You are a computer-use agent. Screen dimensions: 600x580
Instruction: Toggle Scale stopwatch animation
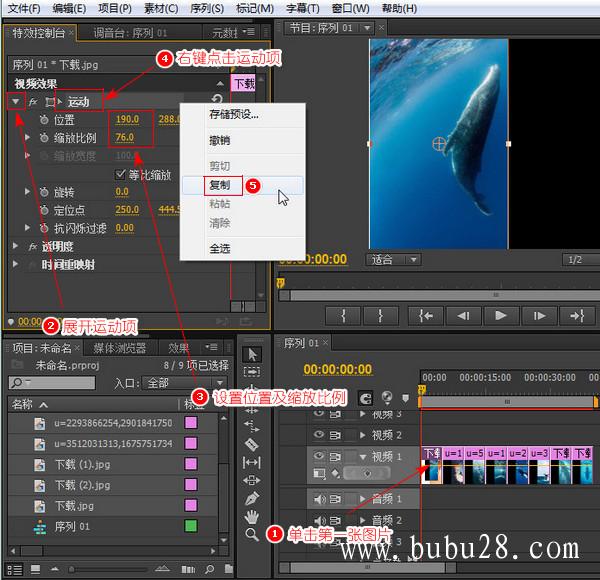click(x=44, y=138)
